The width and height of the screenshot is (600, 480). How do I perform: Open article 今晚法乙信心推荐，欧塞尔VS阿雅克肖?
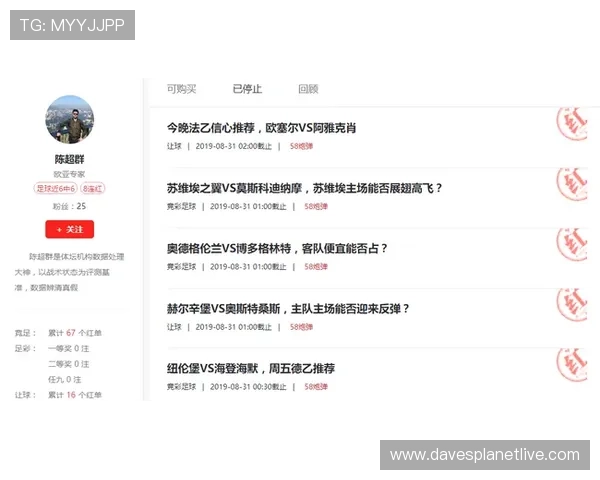tap(261, 128)
